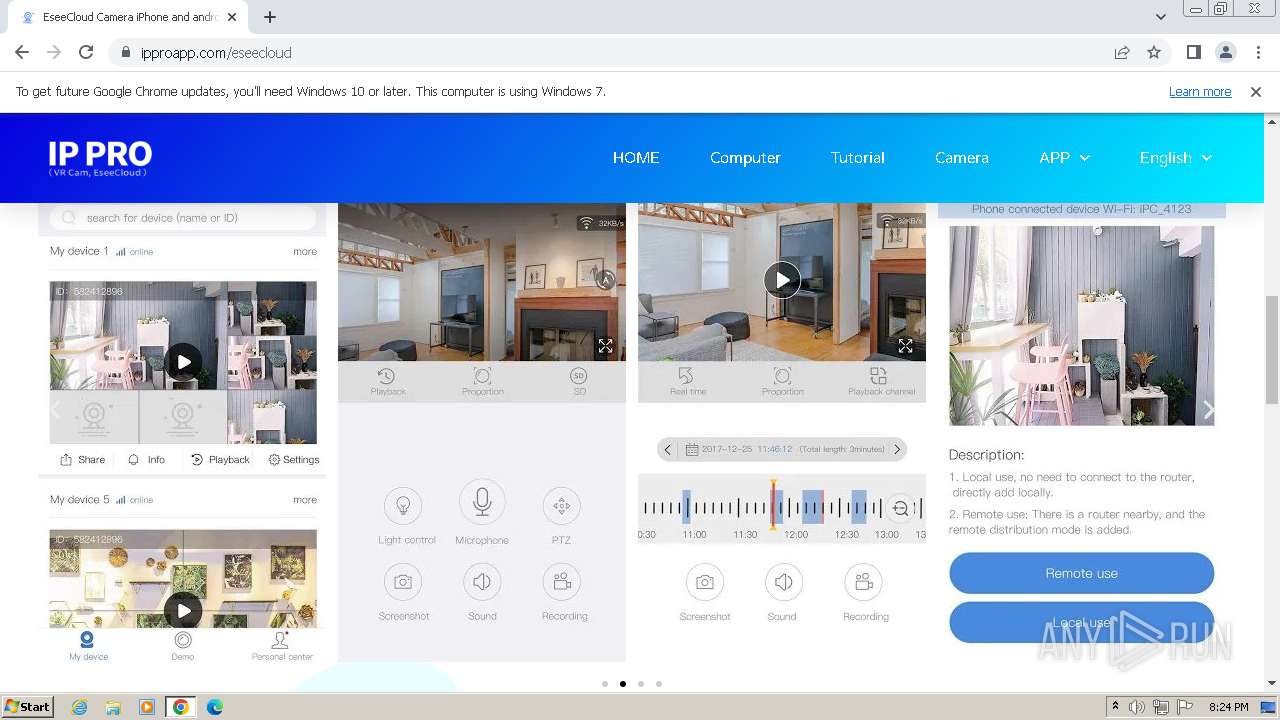
Task: Open the Windows Start menu
Action: click(x=27, y=707)
